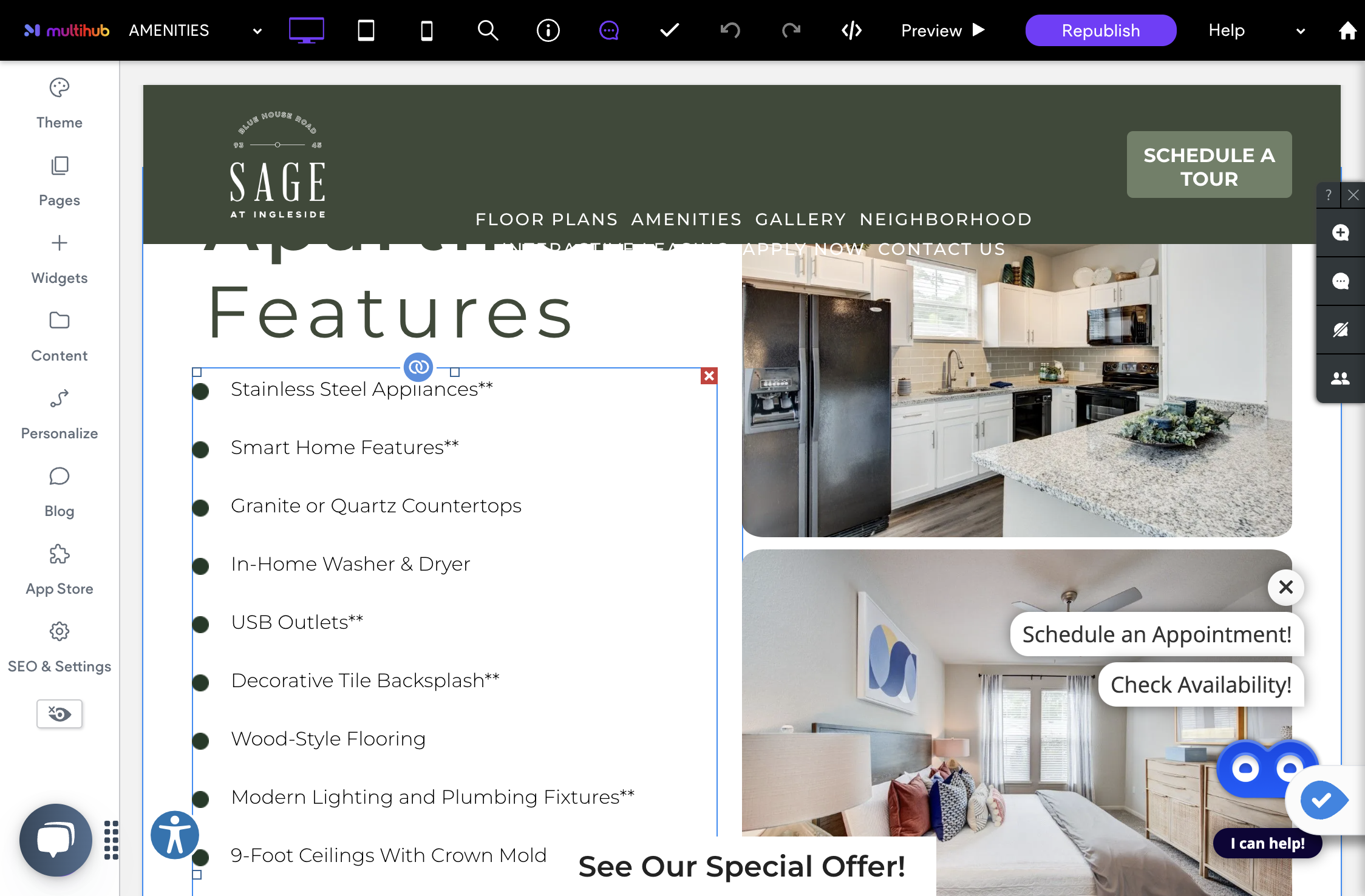The image size is (1365, 896).
Task: Open collaborators people icon right panel
Action: (x=1340, y=378)
